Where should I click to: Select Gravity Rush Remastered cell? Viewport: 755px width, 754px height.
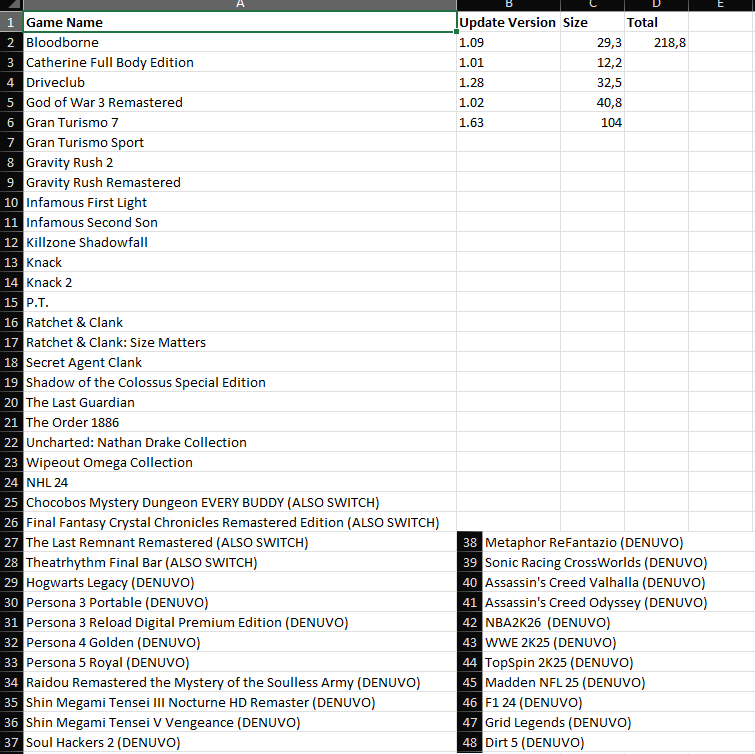pyautogui.click(x=240, y=182)
